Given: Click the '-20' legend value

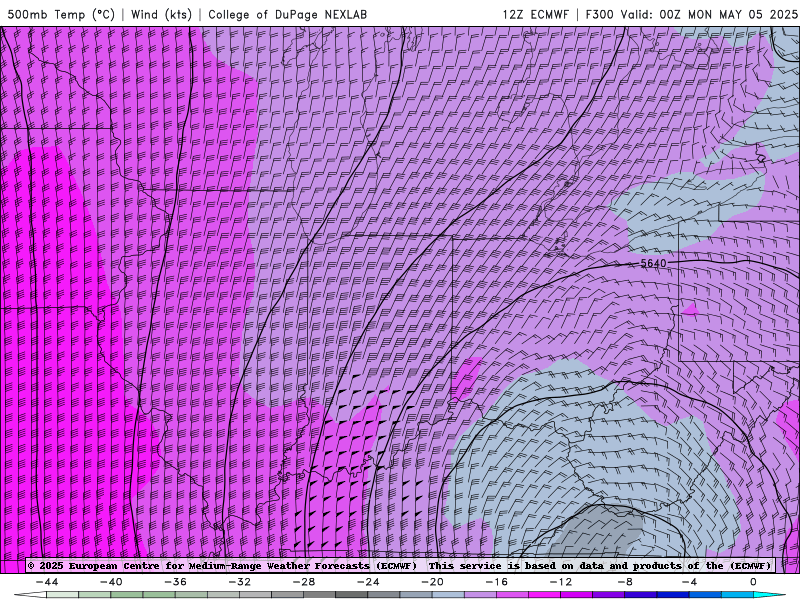Looking at the screenshot, I should coord(433,582).
